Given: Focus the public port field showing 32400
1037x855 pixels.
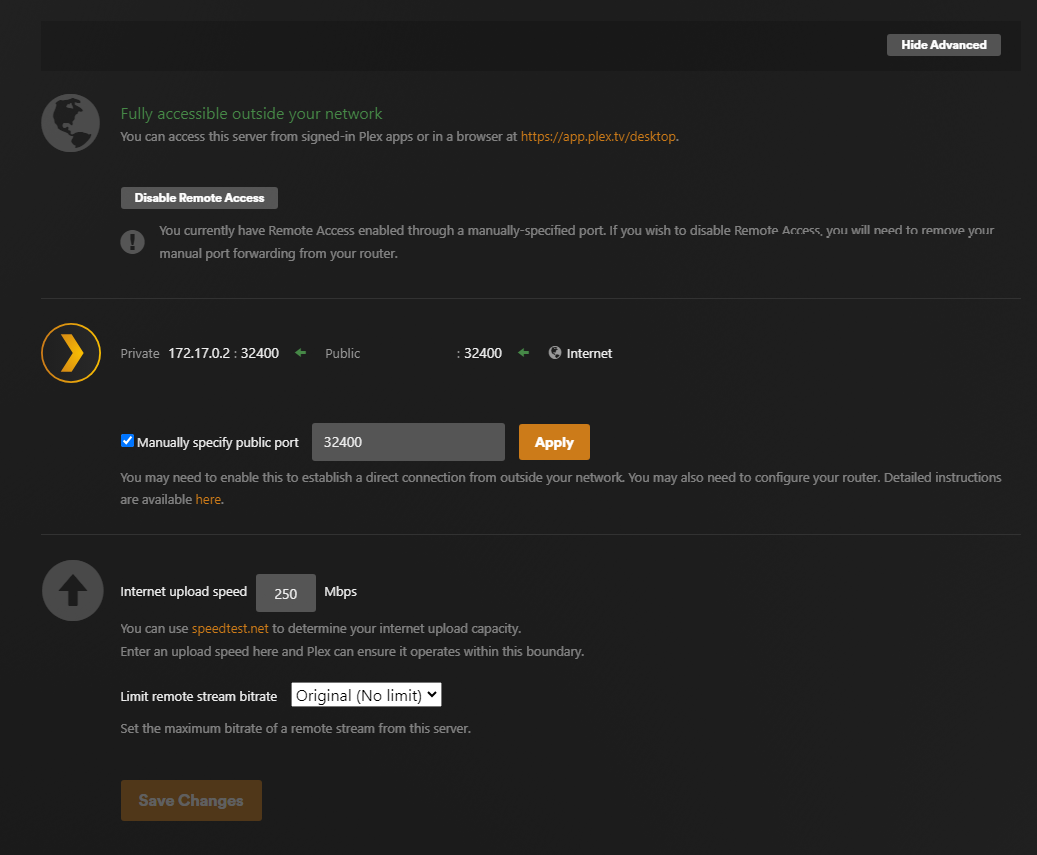Looking at the screenshot, I should [x=408, y=442].
